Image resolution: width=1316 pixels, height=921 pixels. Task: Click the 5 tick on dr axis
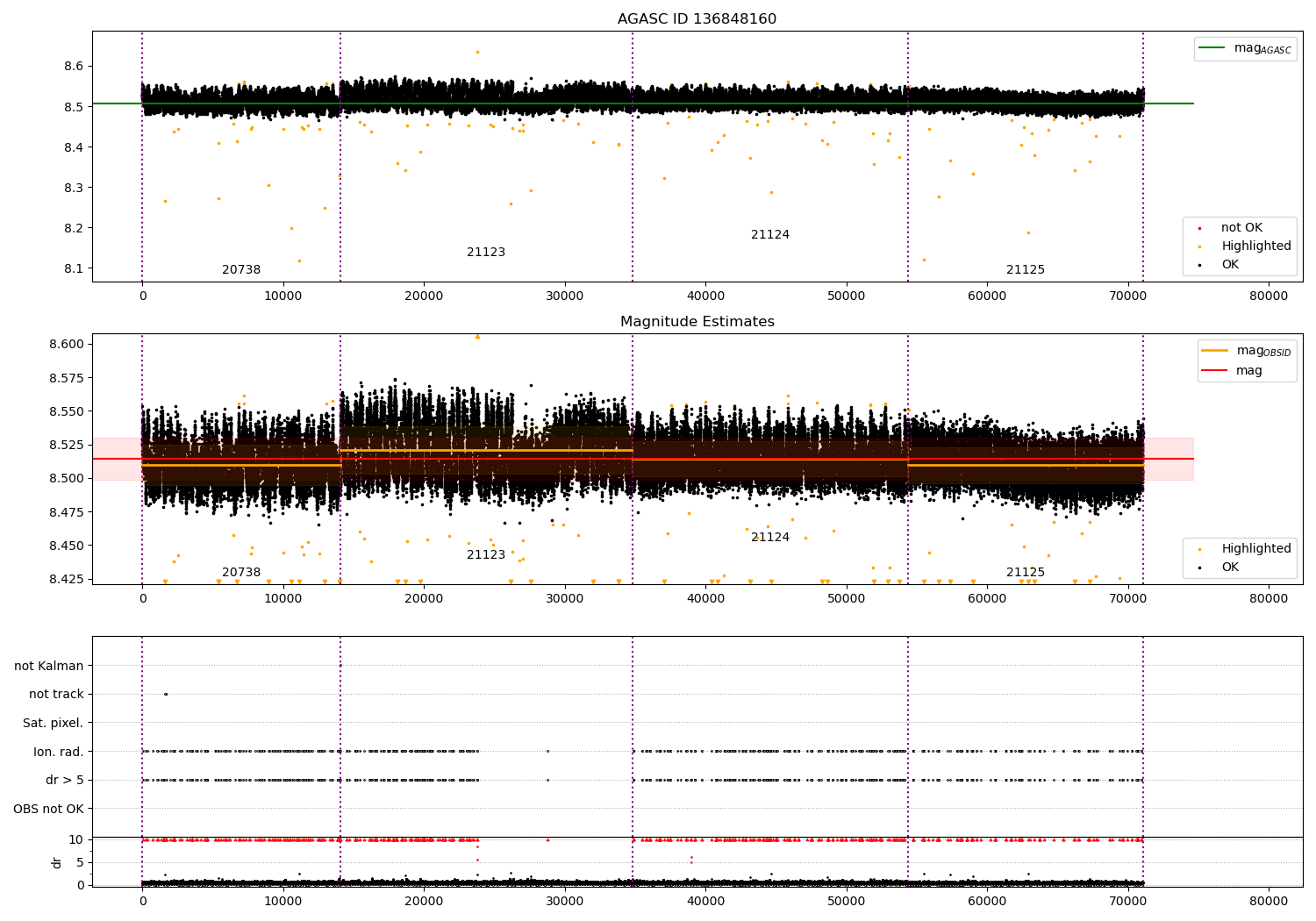[80, 862]
